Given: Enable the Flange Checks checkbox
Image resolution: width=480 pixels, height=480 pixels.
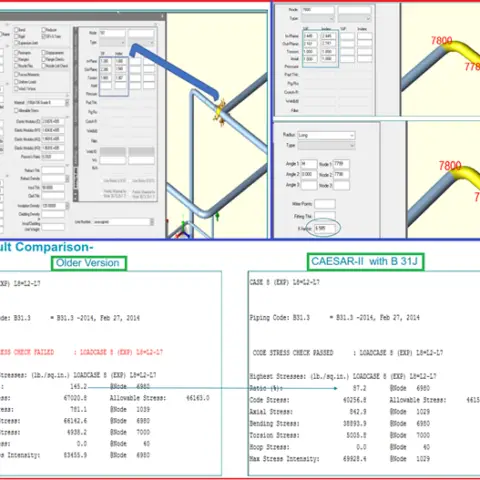Looking at the screenshot, I should tap(43, 59).
